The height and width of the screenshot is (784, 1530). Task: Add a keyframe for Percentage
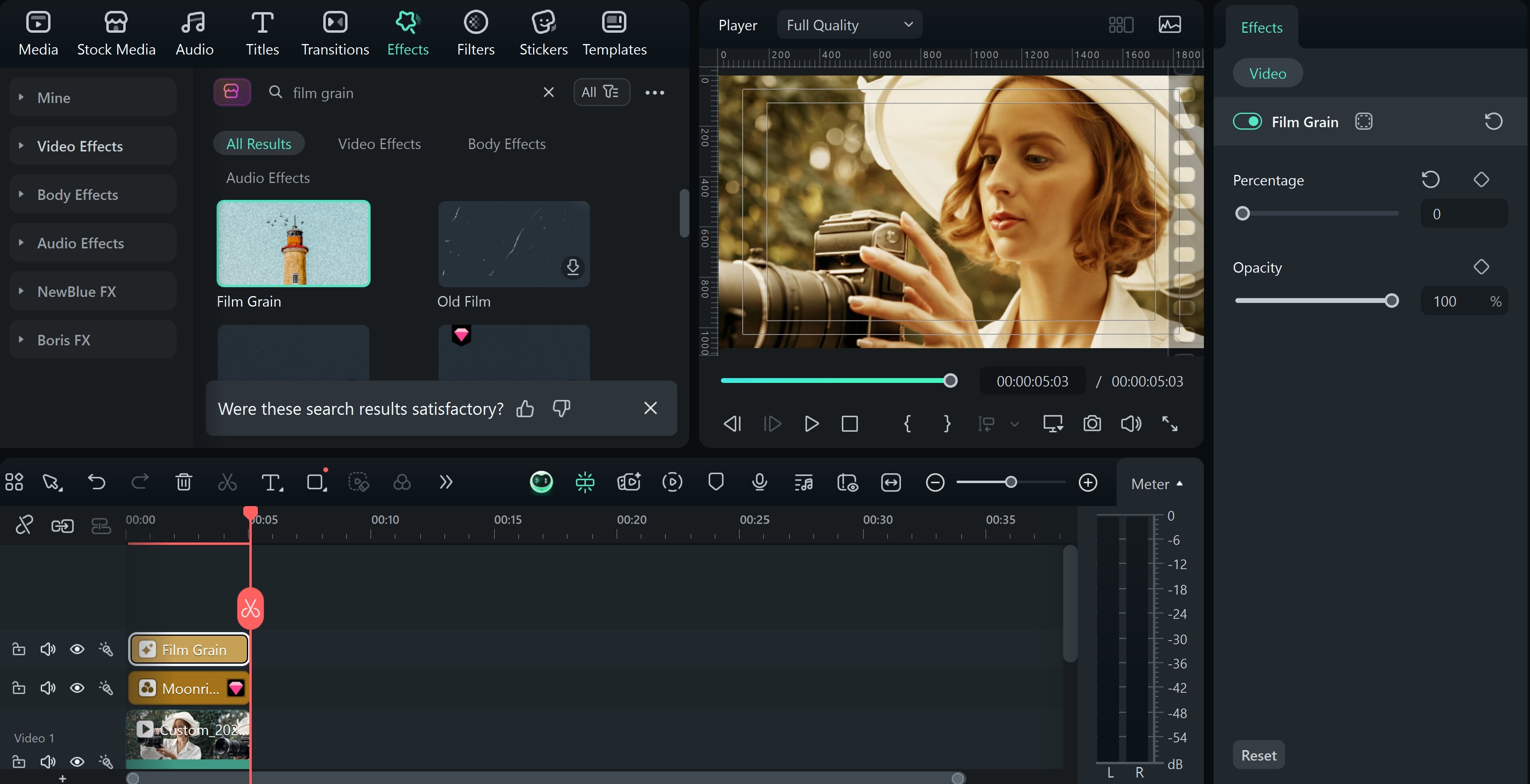click(x=1481, y=179)
